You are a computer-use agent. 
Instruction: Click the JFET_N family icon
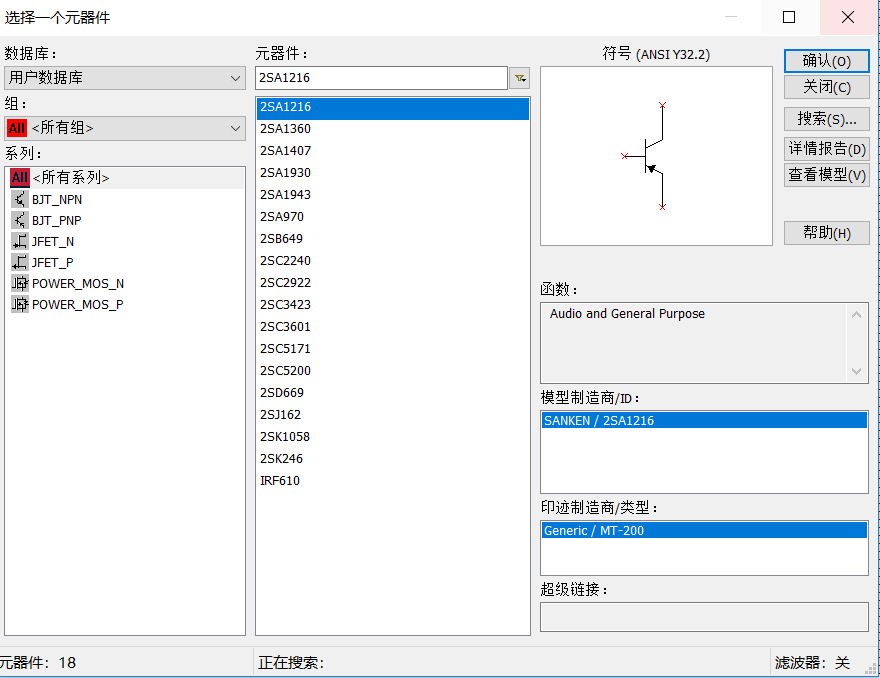click(20, 241)
